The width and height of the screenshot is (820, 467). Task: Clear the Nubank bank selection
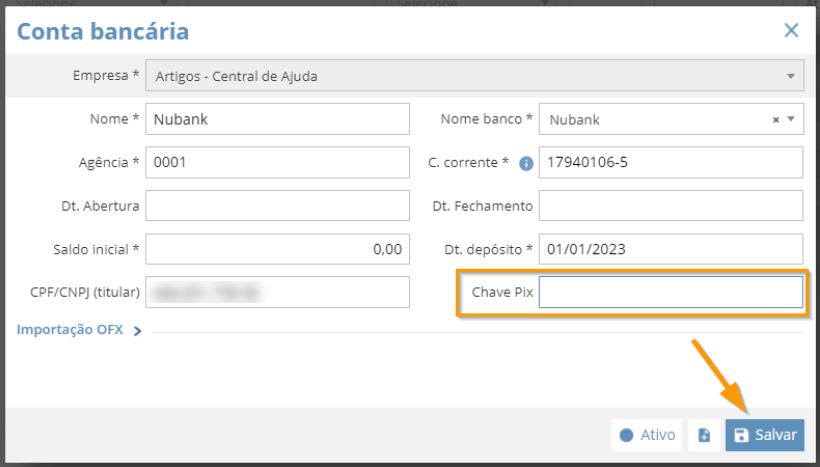(776, 120)
